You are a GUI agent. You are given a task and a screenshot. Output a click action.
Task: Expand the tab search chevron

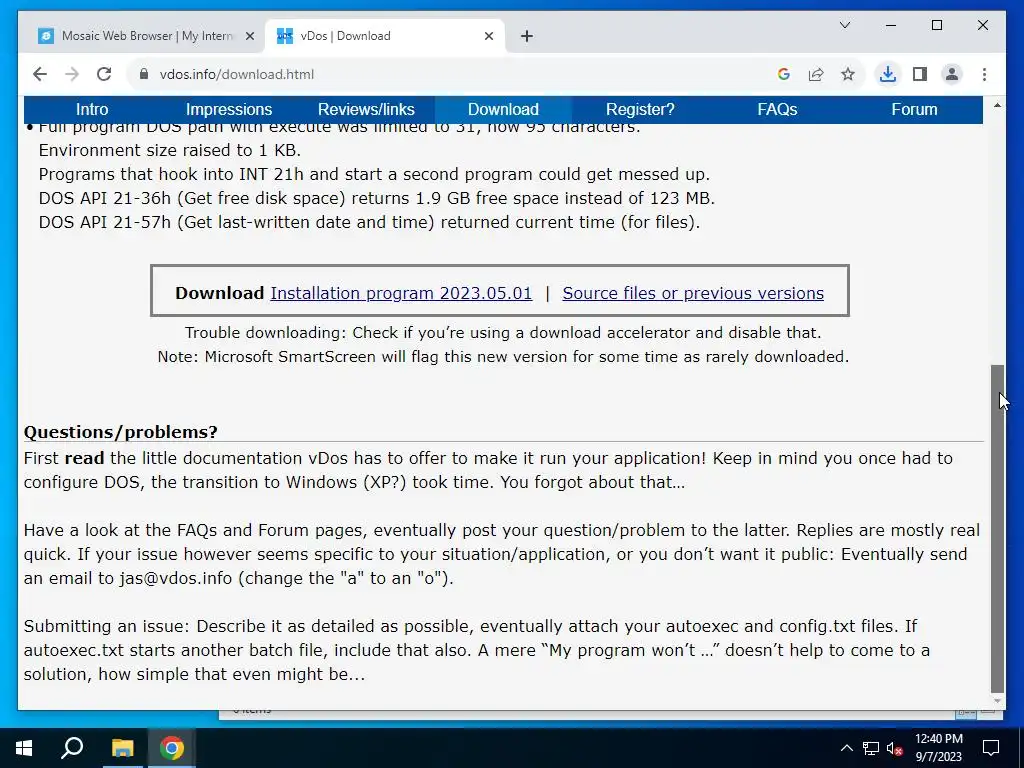pyautogui.click(x=844, y=25)
